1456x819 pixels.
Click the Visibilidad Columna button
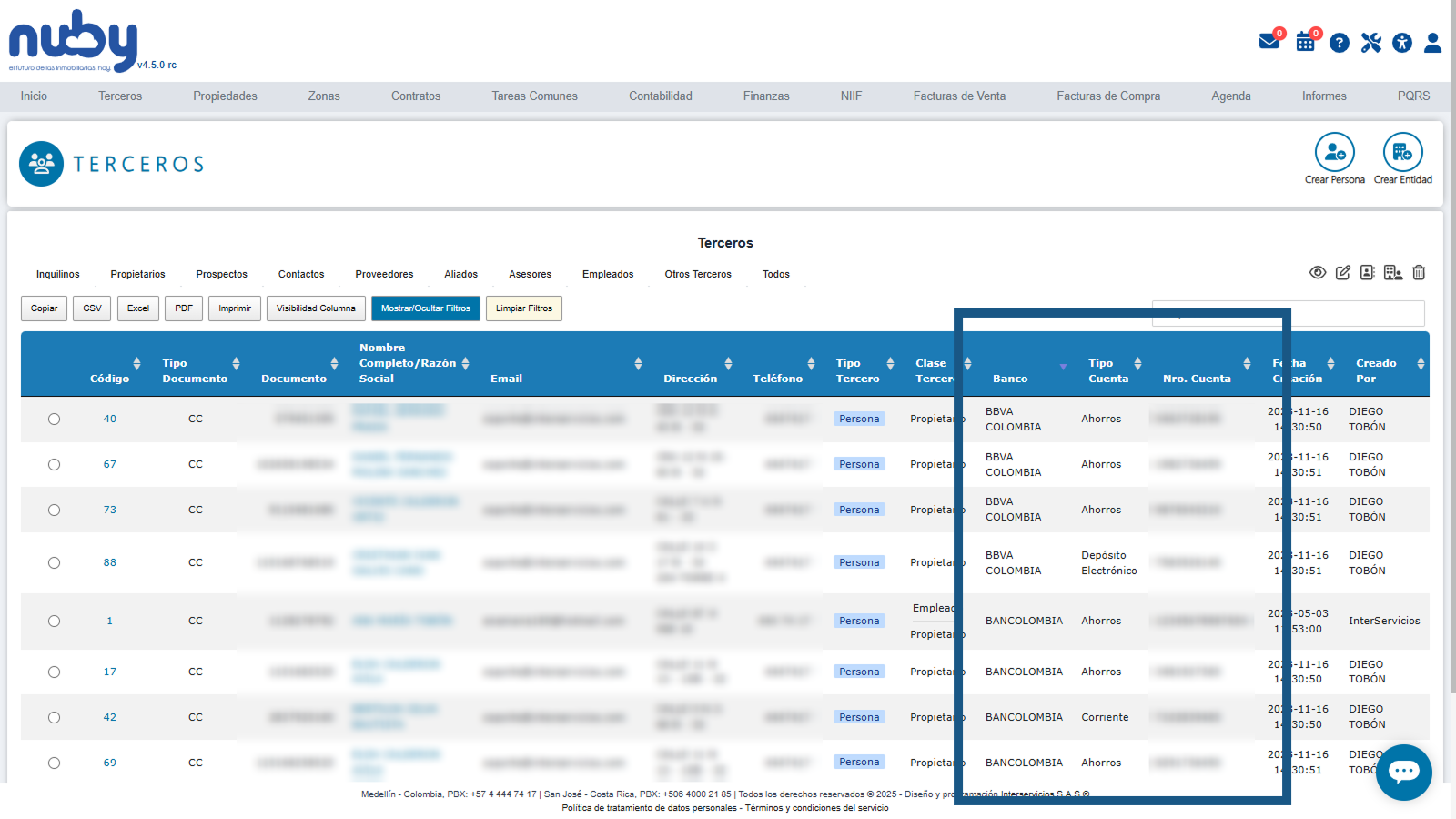(x=317, y=308)
